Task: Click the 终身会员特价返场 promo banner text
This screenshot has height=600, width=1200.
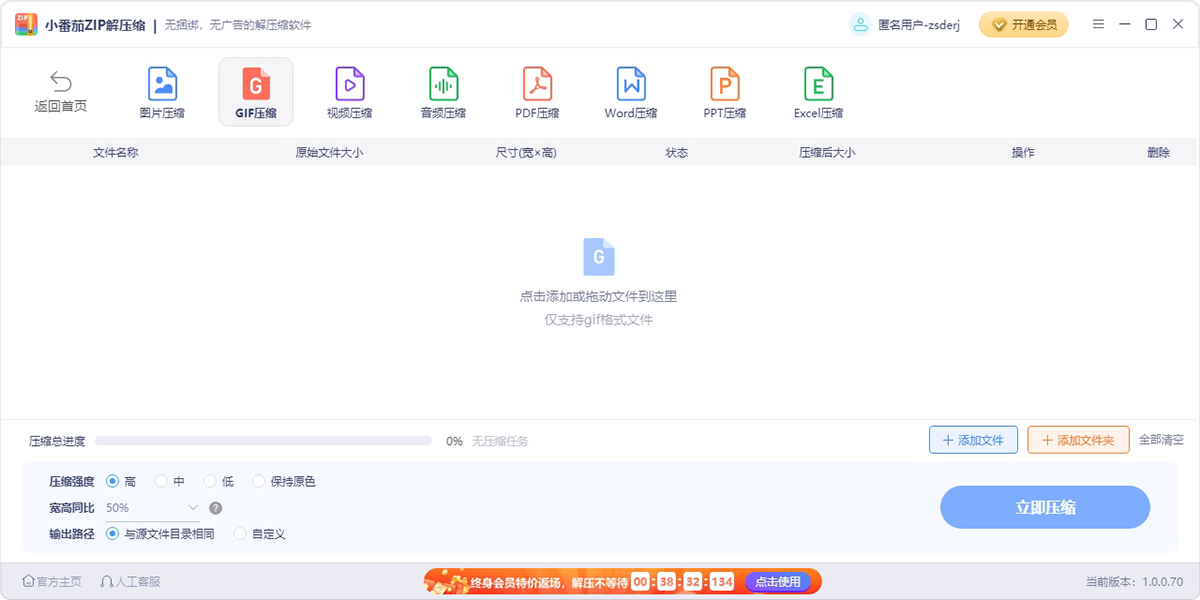Action: pos(549,581)
